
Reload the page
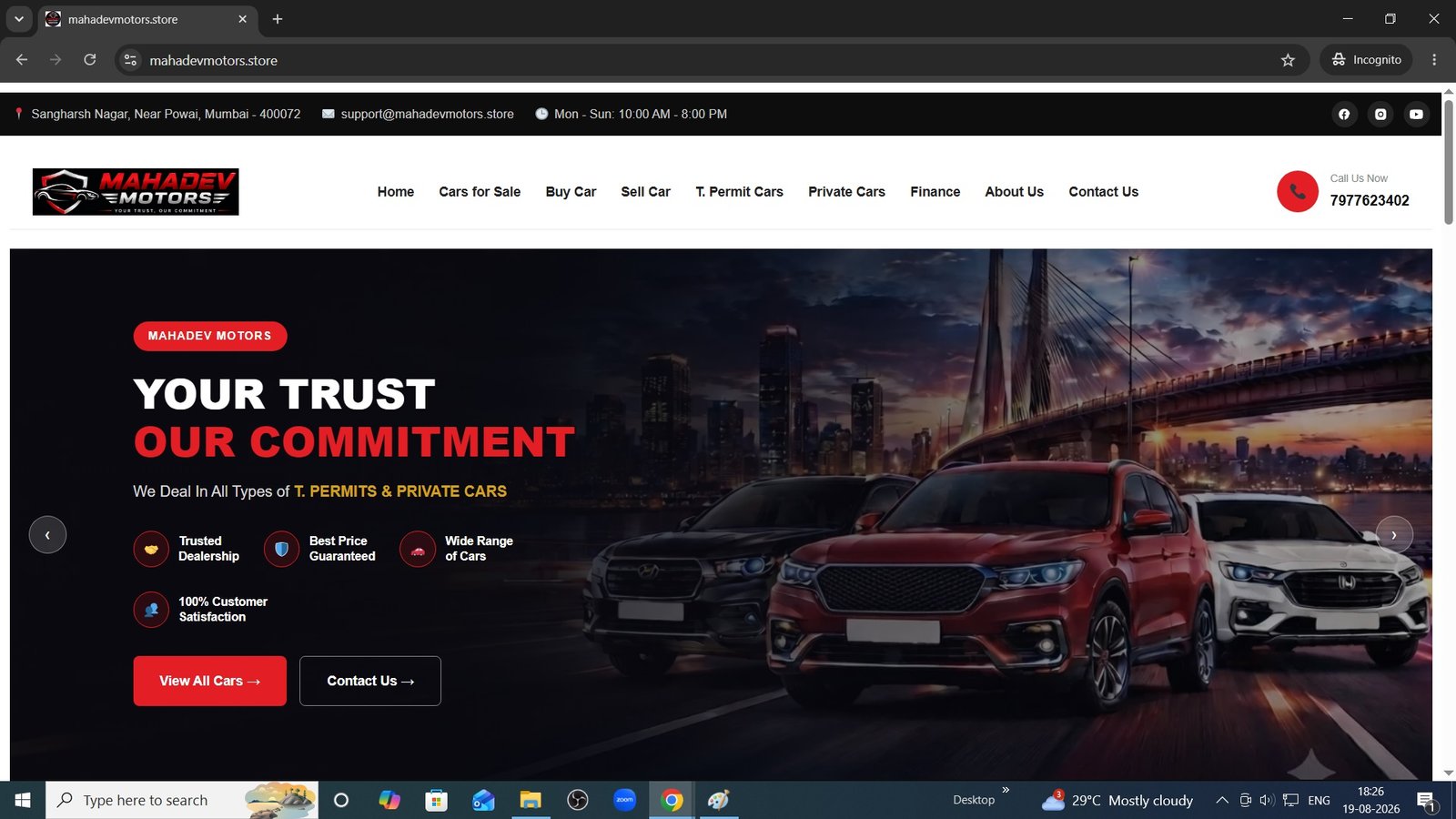coord(90,60)
